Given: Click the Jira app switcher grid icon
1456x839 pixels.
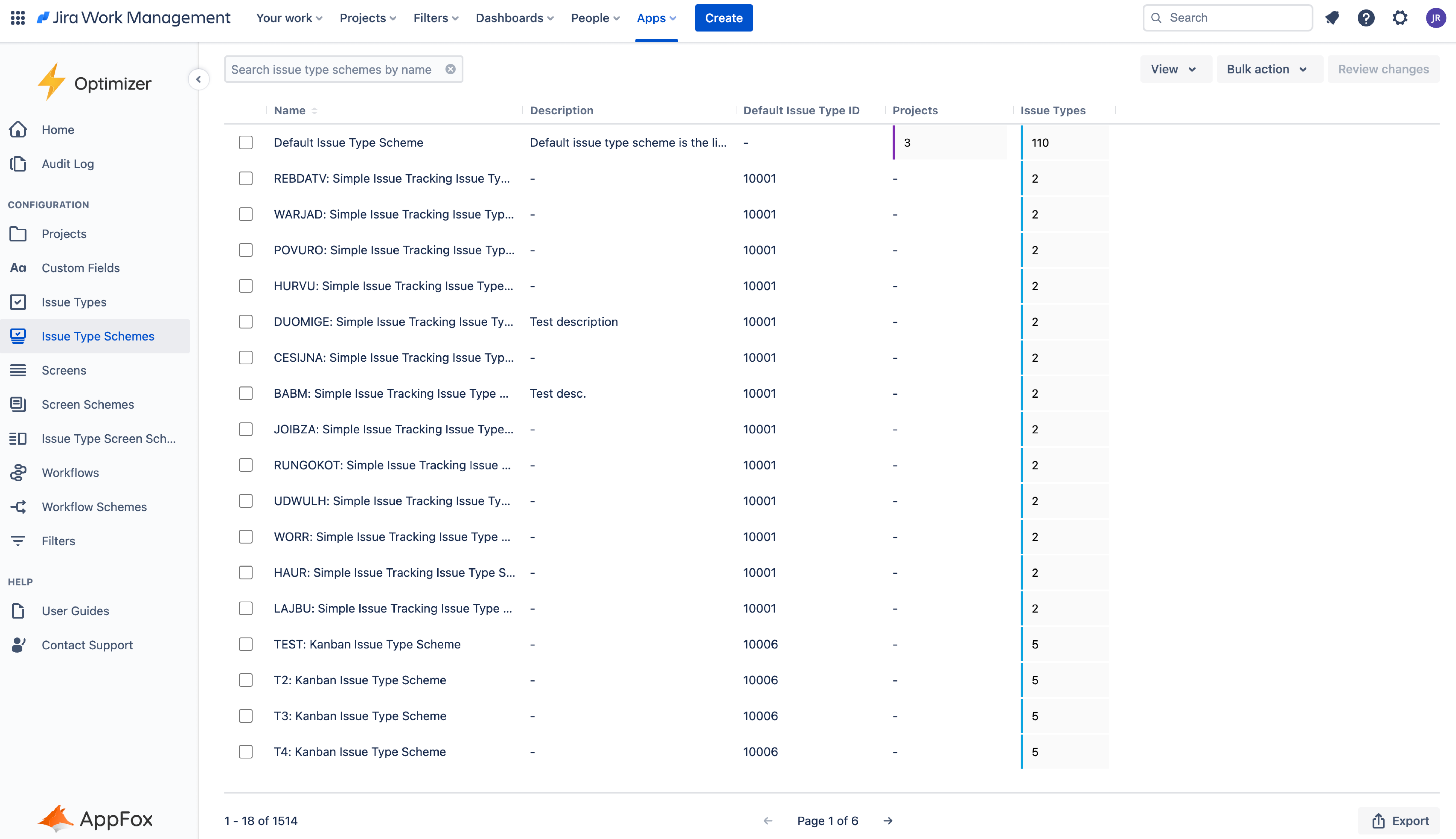Looking at the screenshot, I should click(x=17, y=17).
